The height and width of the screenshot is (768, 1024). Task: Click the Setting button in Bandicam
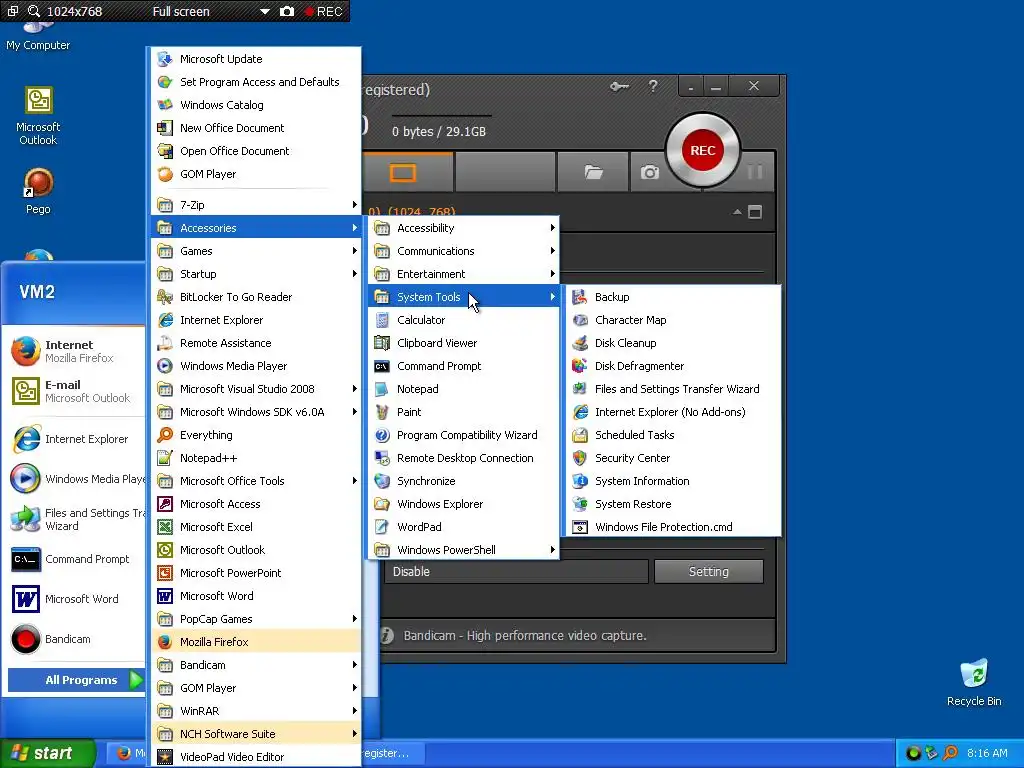point(709,571)
